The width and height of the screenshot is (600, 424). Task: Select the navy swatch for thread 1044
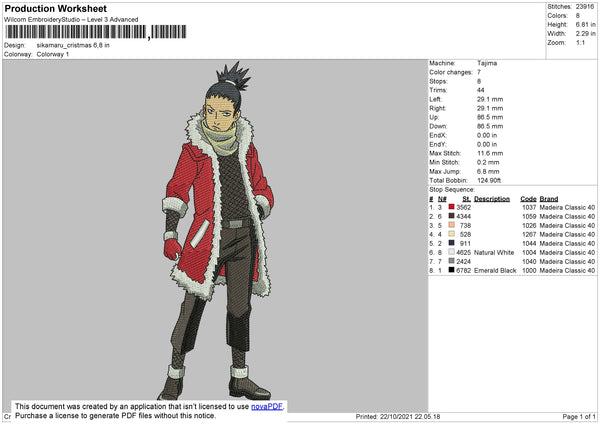pos(452,243)
